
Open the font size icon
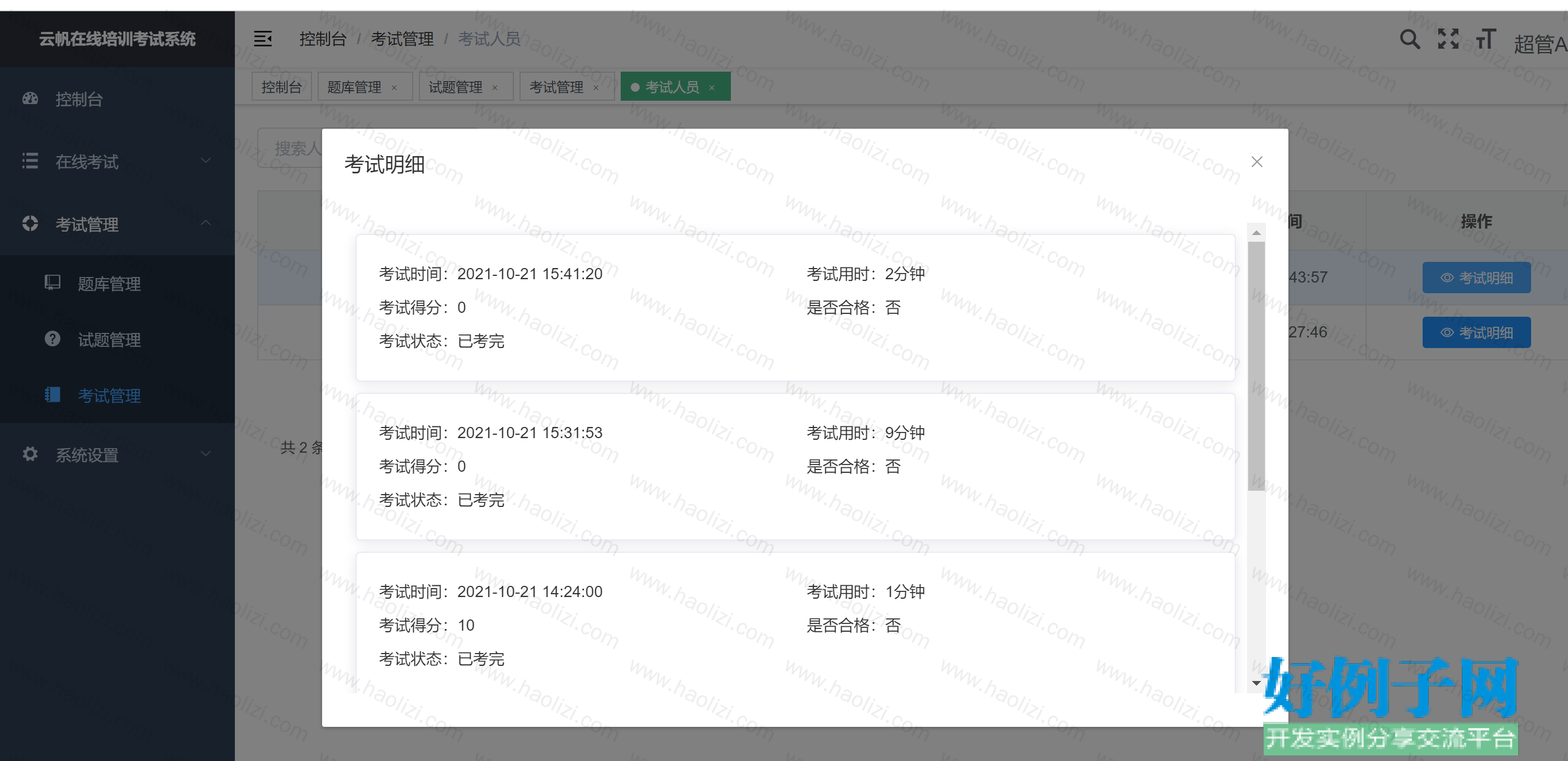point(1486,40)
